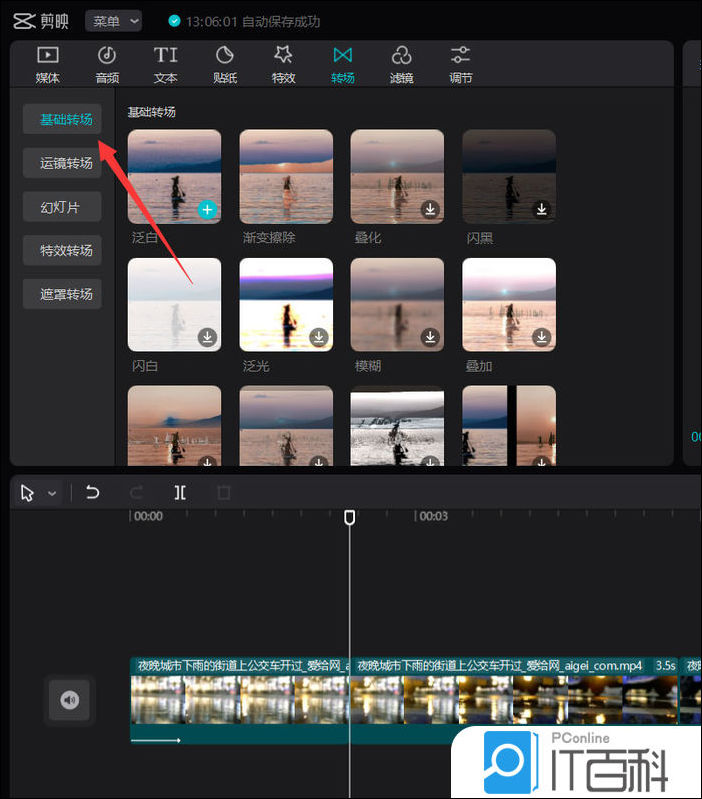The image size is (702, 799).
Task: Select the 叠化 transition thumbnail
Action: pyautogui.click(x=397, y=176)
